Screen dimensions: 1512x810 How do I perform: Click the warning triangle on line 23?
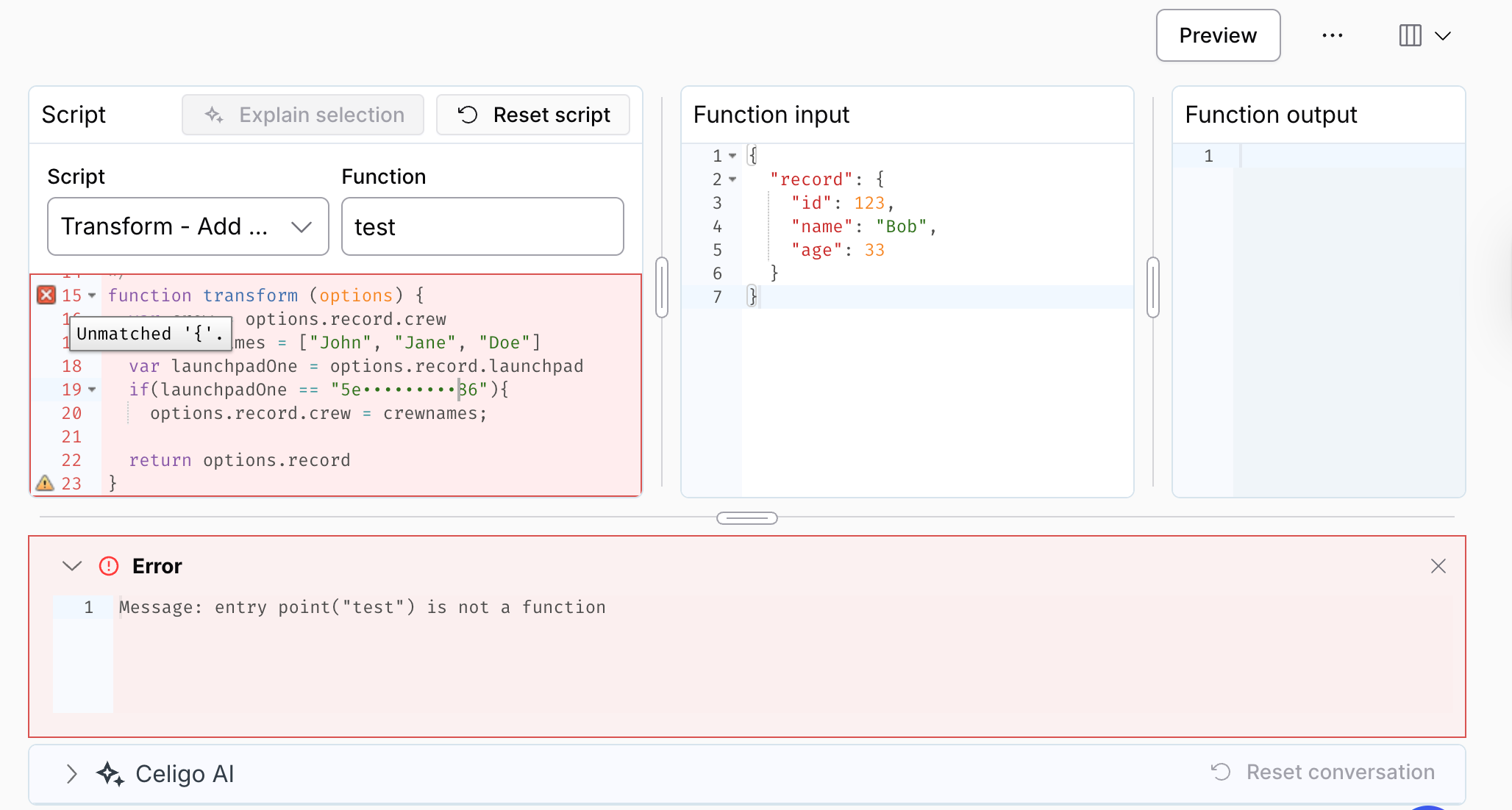[45, 483]
